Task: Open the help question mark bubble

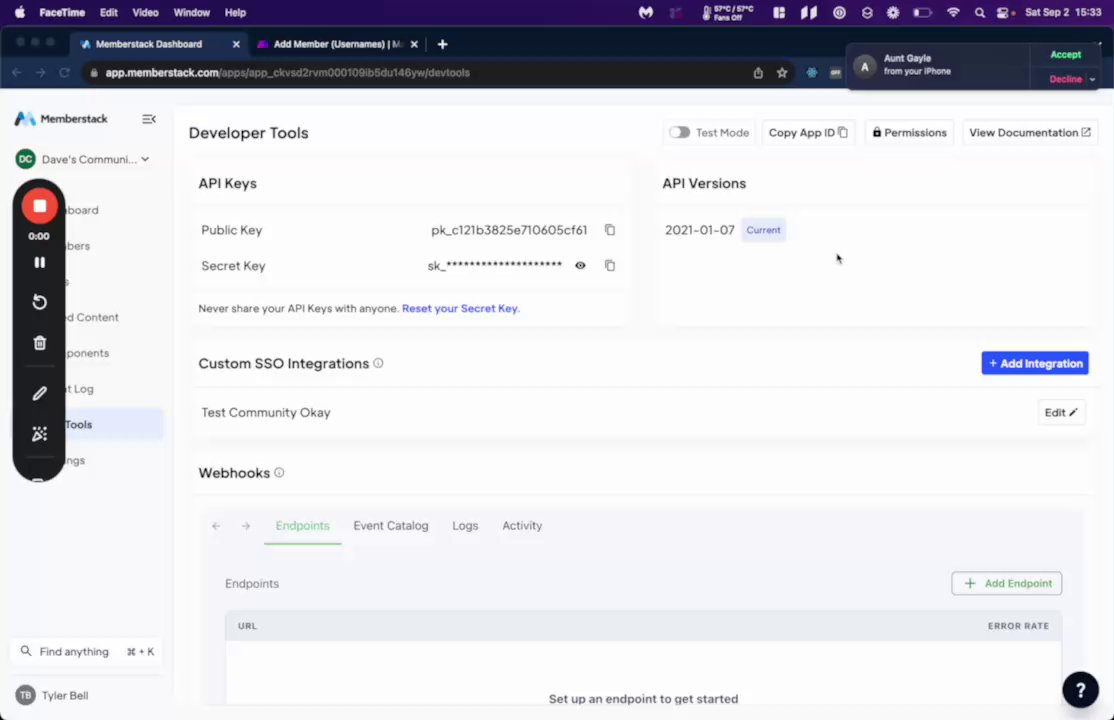Action: (1081, 689)
